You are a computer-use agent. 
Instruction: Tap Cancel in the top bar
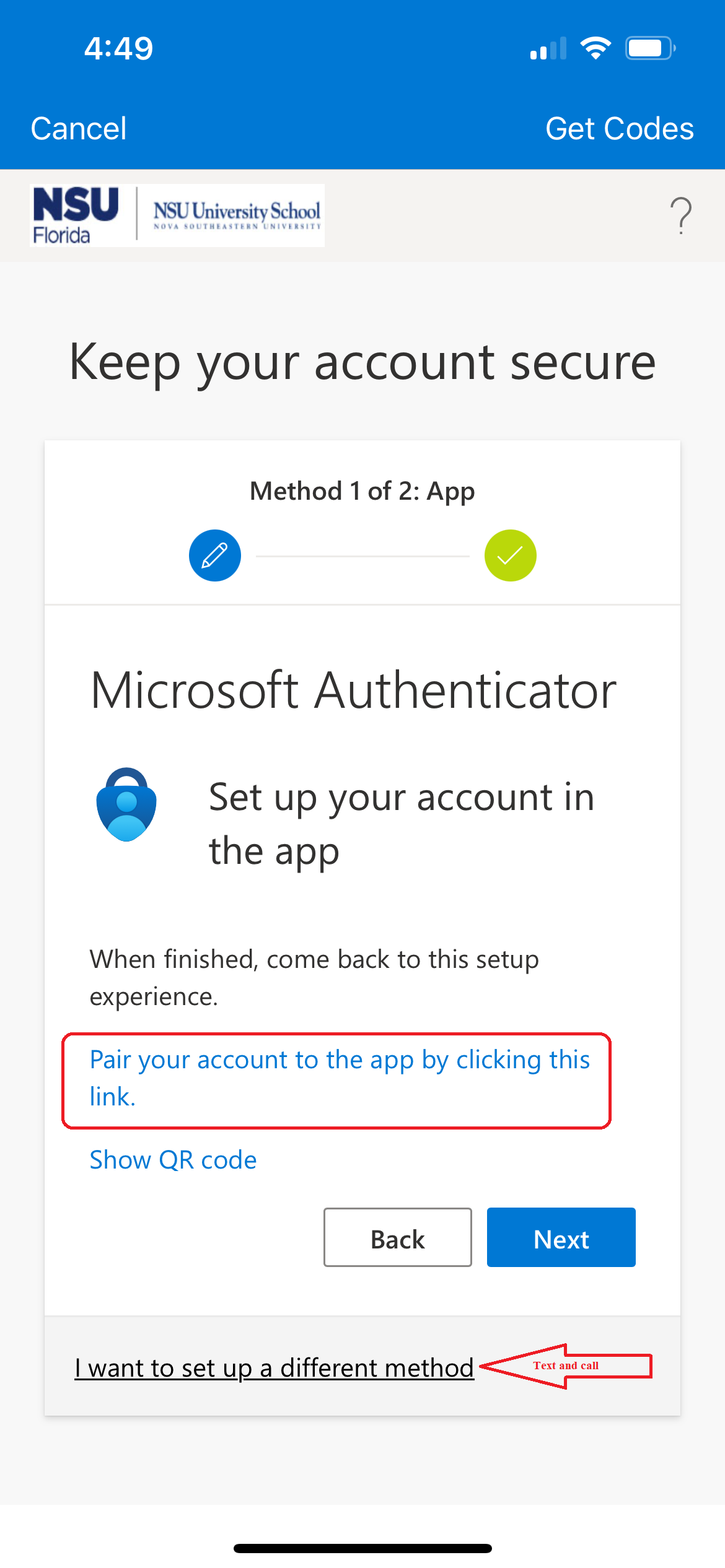pos(79,129)
